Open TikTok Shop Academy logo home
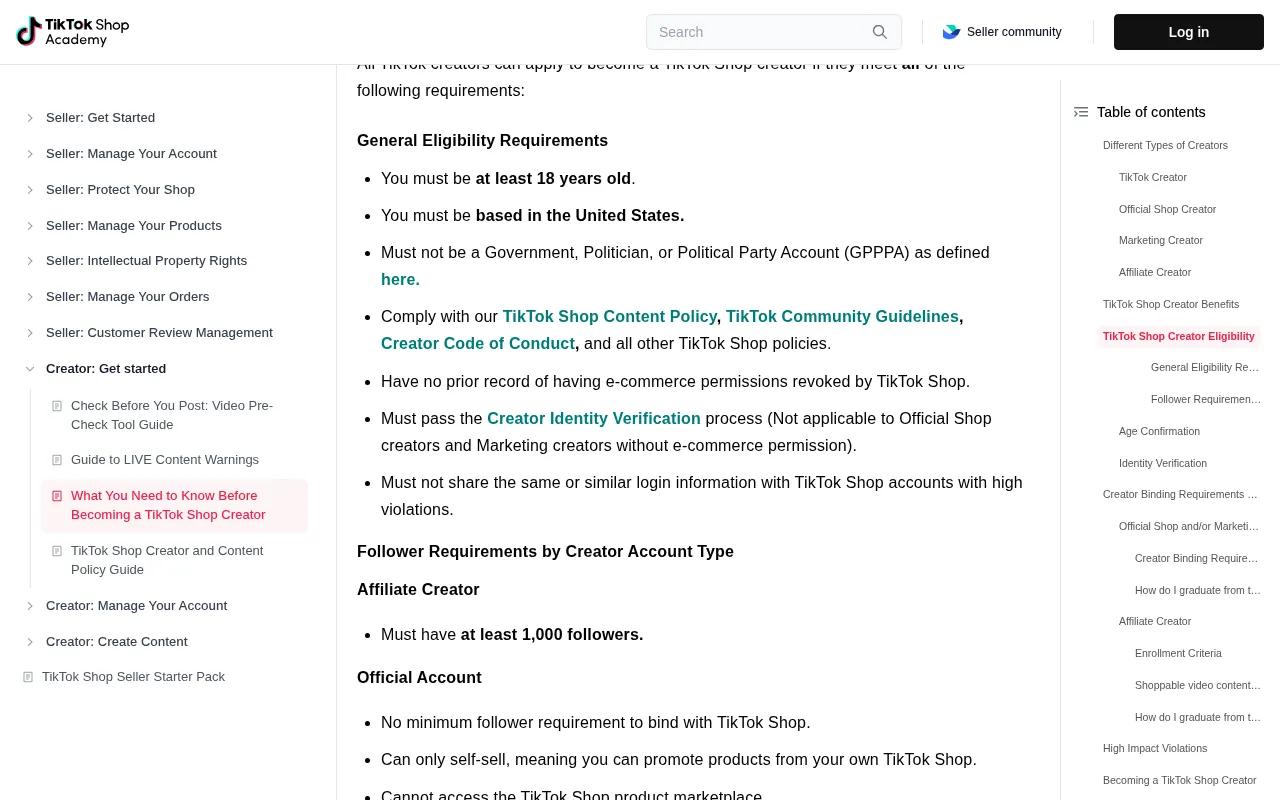This screenshot has height=800, width=1280. [x=73, y=32]
